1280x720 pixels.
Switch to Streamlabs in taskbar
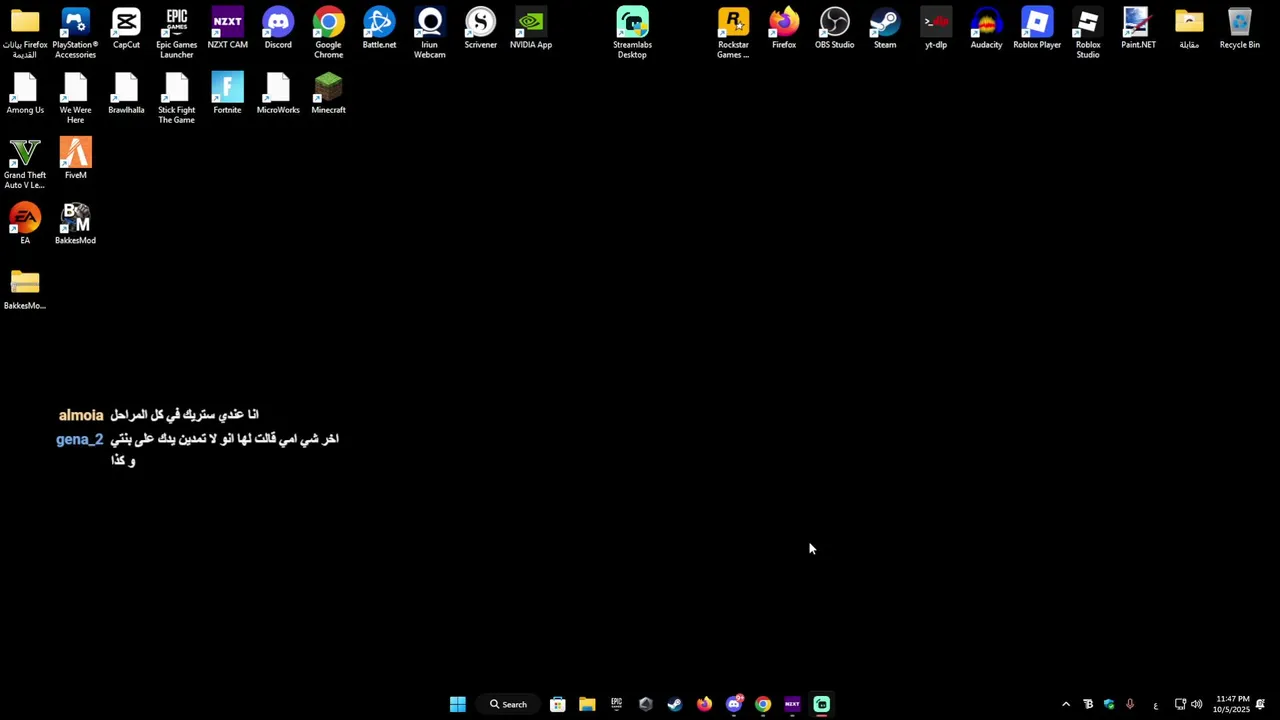(821, 704)
